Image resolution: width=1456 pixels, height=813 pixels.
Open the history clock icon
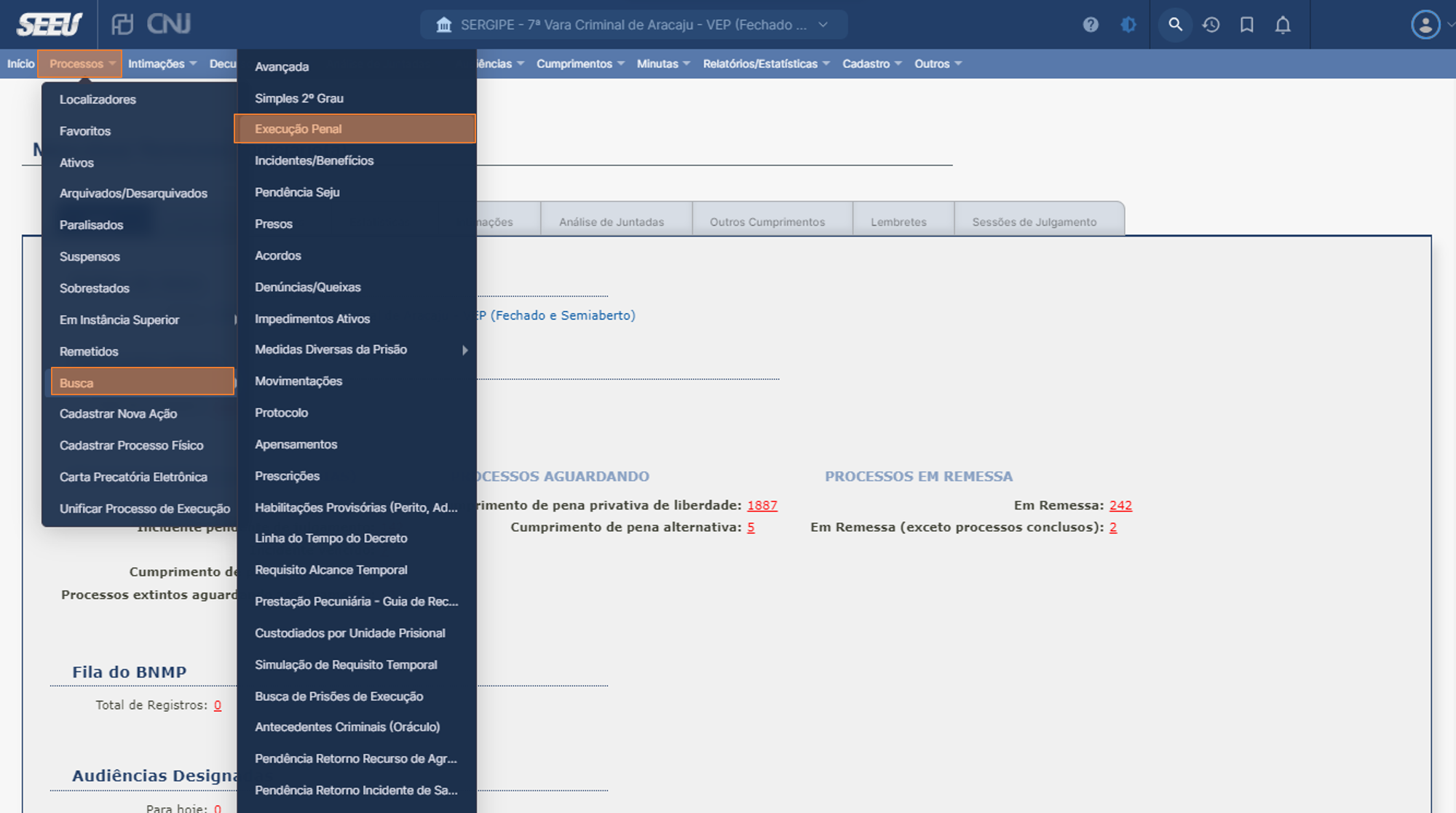1211,25
